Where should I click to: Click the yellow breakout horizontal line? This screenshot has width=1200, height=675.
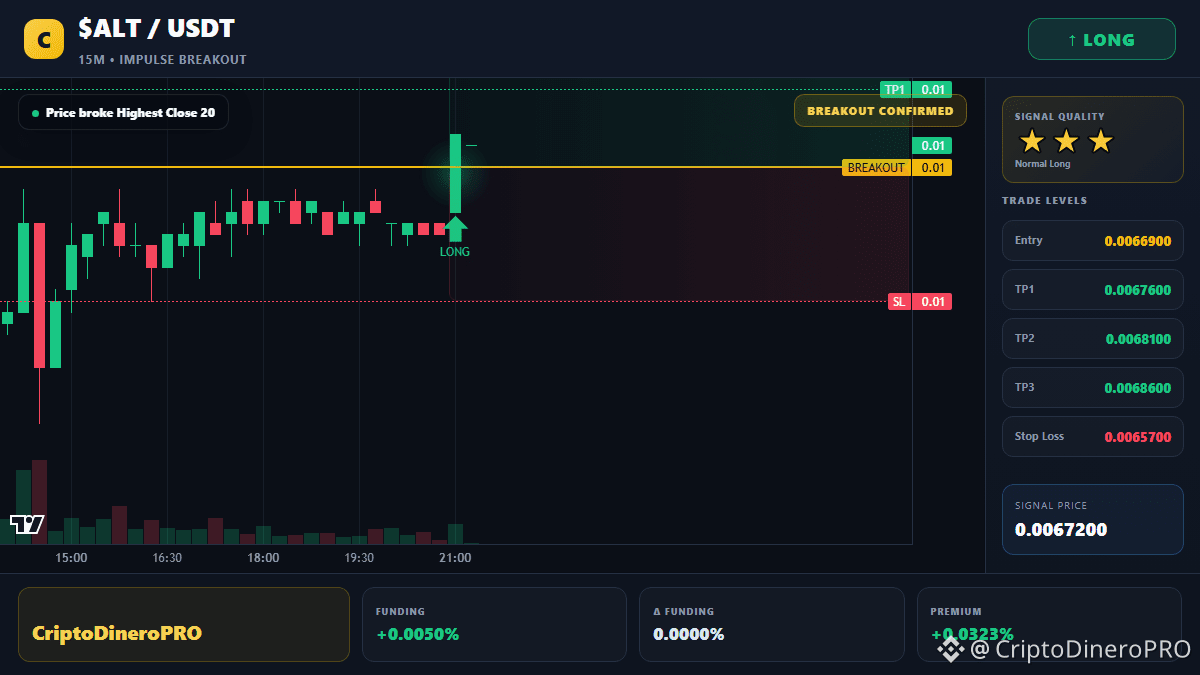point(421,167)
